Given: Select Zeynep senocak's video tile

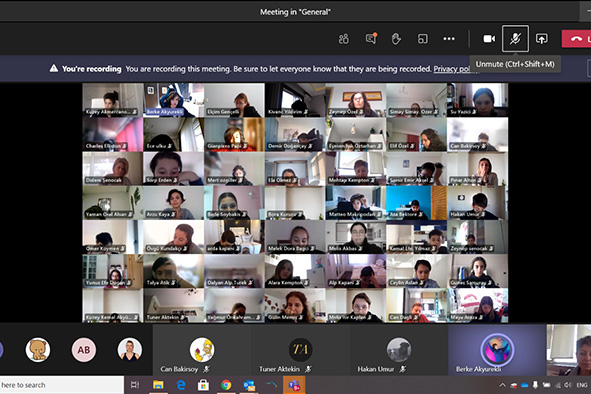Looking at the screenshot, I should pyautogui.click(x=478, y=237).
